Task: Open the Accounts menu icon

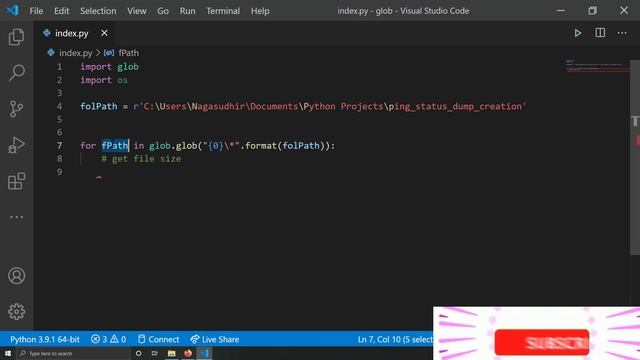Action: [x=16, y=276]
